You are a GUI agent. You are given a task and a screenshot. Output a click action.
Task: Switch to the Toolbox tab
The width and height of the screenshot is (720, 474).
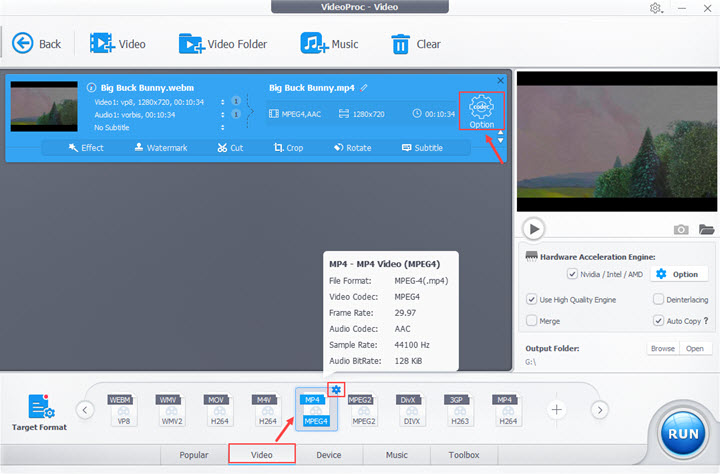[464, 455]
